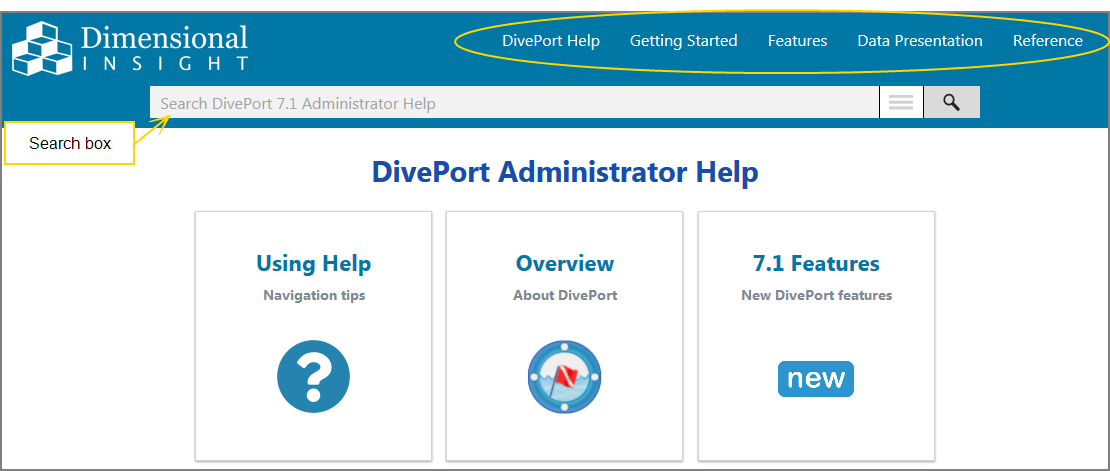
Task: Open the 7.1 Features heading link
Action: click(x=816, y=263)
